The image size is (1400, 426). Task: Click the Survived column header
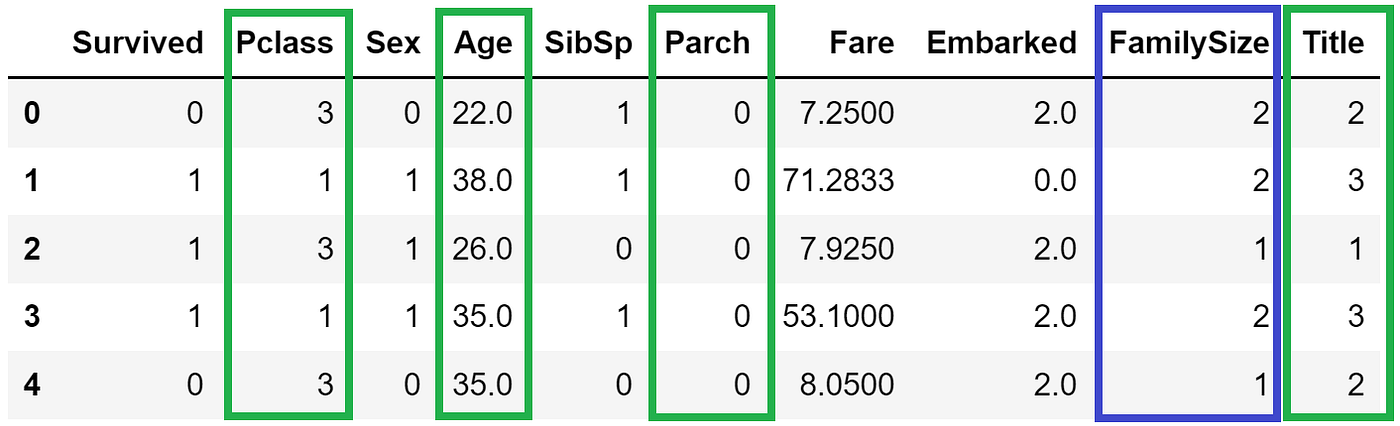click(x=138, y=43)
